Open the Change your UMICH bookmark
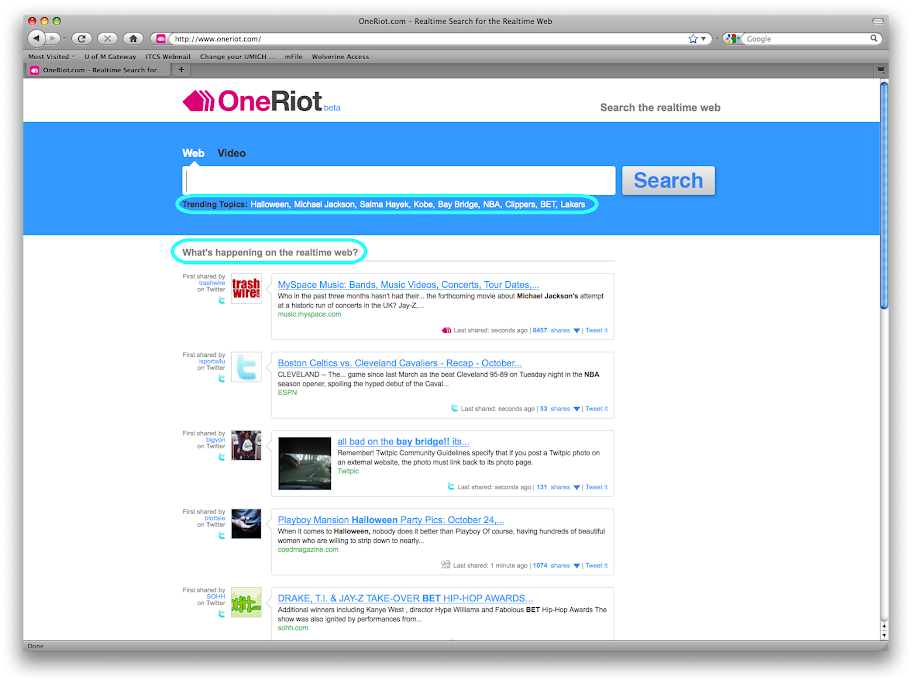The height and width of the screenshot is (683, 912). [237, 56]
